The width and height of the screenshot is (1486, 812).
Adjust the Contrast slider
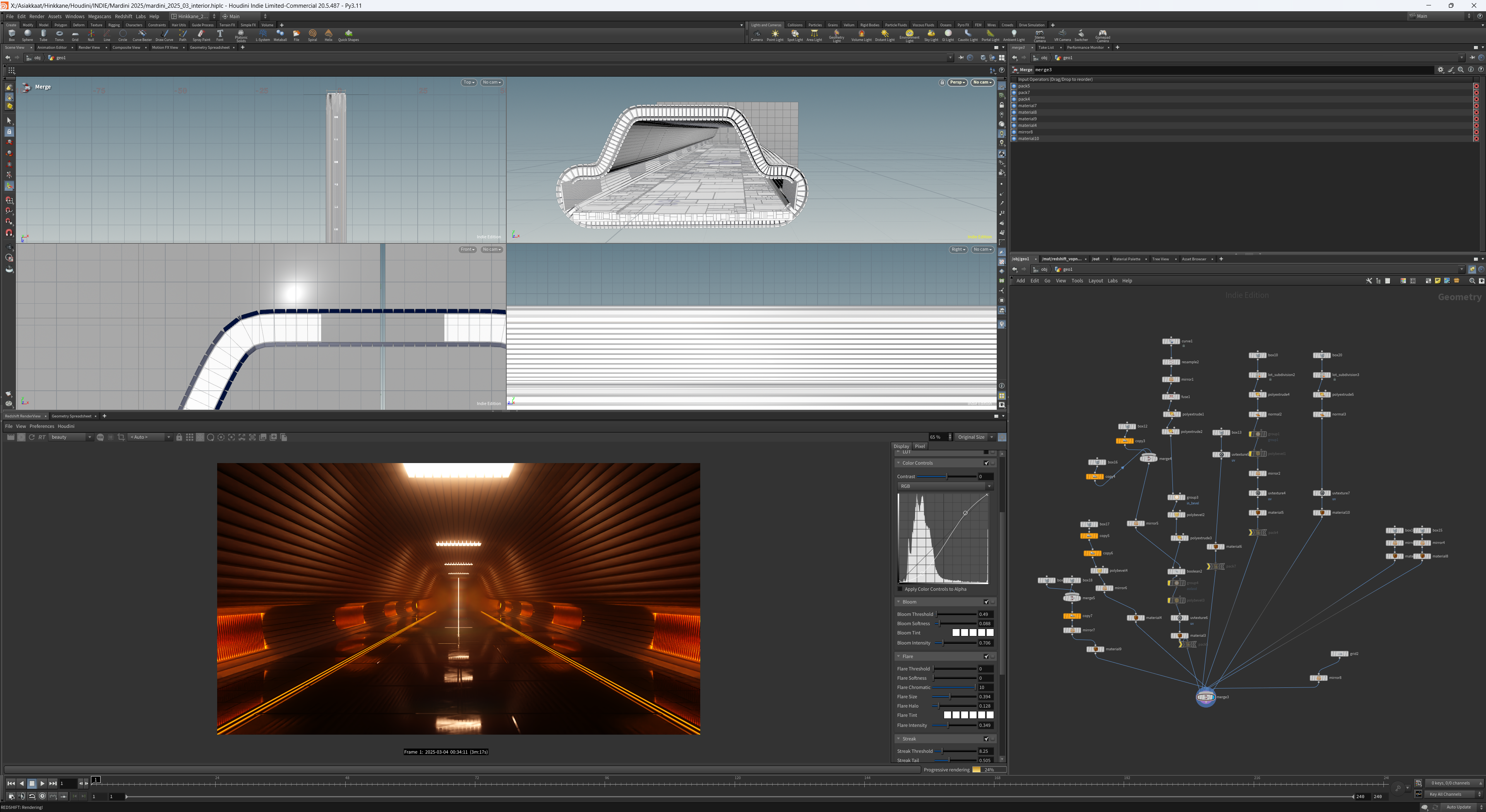(x=946, y=476)
